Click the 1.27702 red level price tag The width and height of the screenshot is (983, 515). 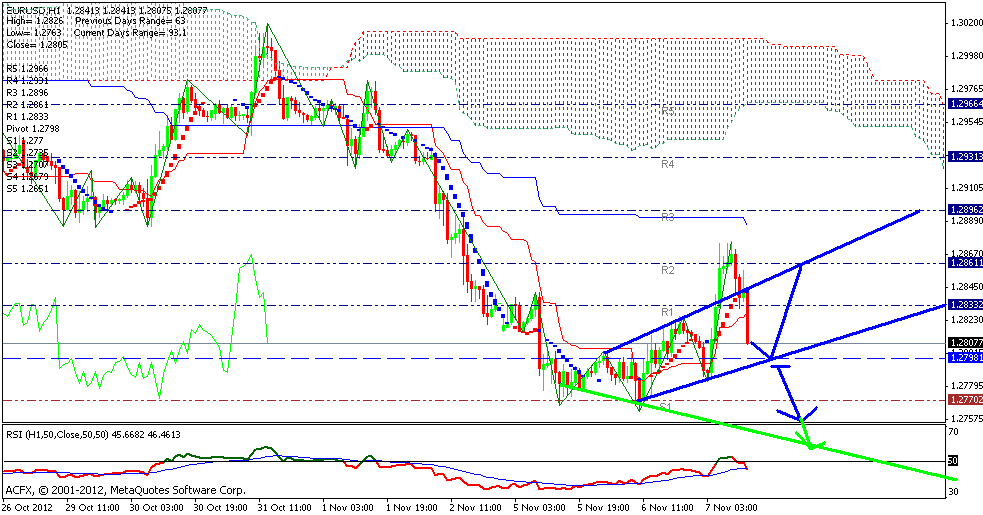963,400
